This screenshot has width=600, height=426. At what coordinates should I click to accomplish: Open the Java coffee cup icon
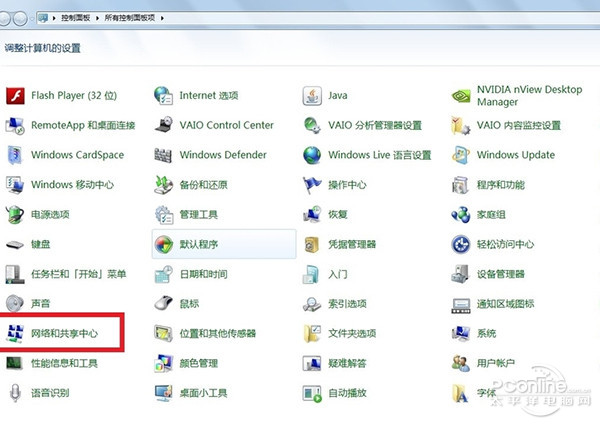[312, 96]
